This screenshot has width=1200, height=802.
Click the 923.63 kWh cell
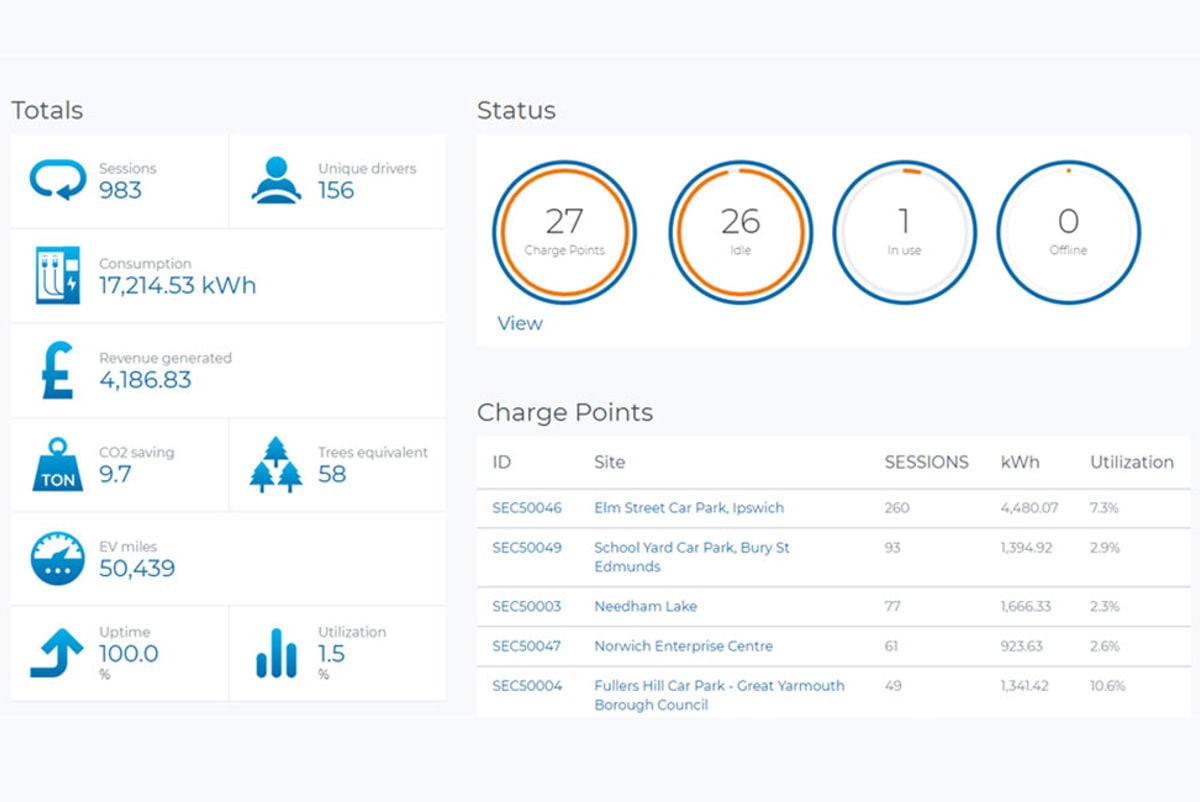1022,646
